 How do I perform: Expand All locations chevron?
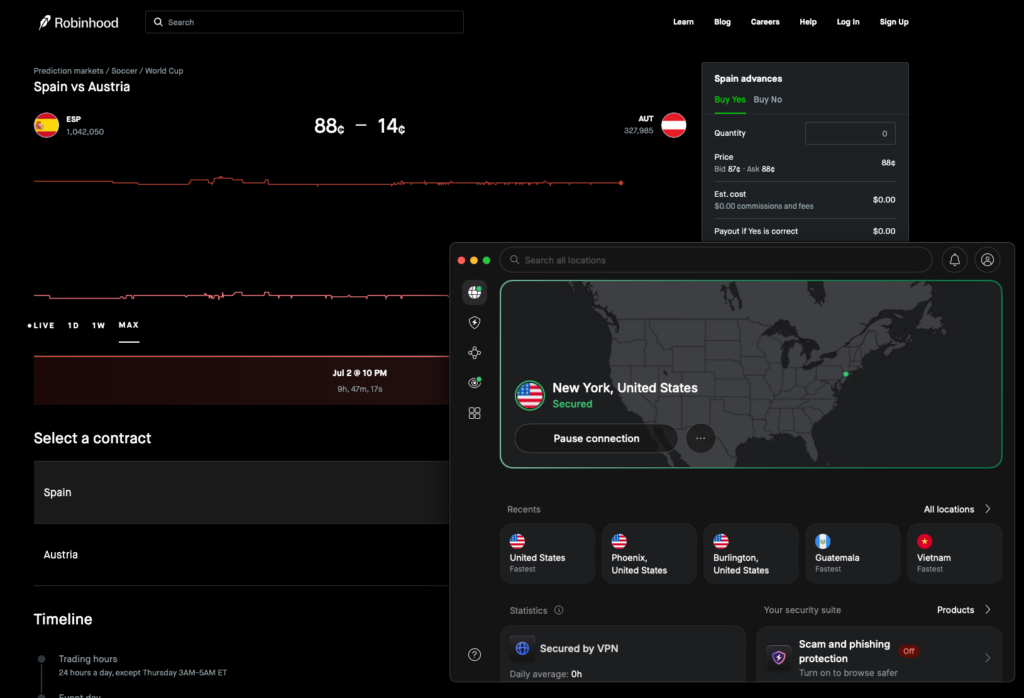tap(988, 509)
